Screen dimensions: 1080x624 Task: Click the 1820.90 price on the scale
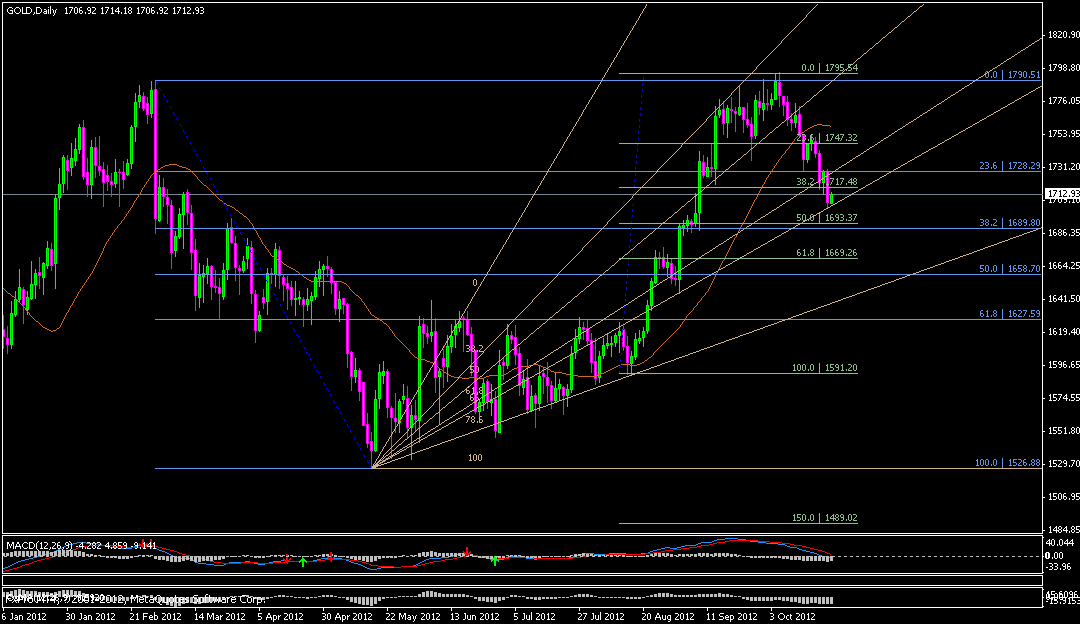tap(1060, 35)
